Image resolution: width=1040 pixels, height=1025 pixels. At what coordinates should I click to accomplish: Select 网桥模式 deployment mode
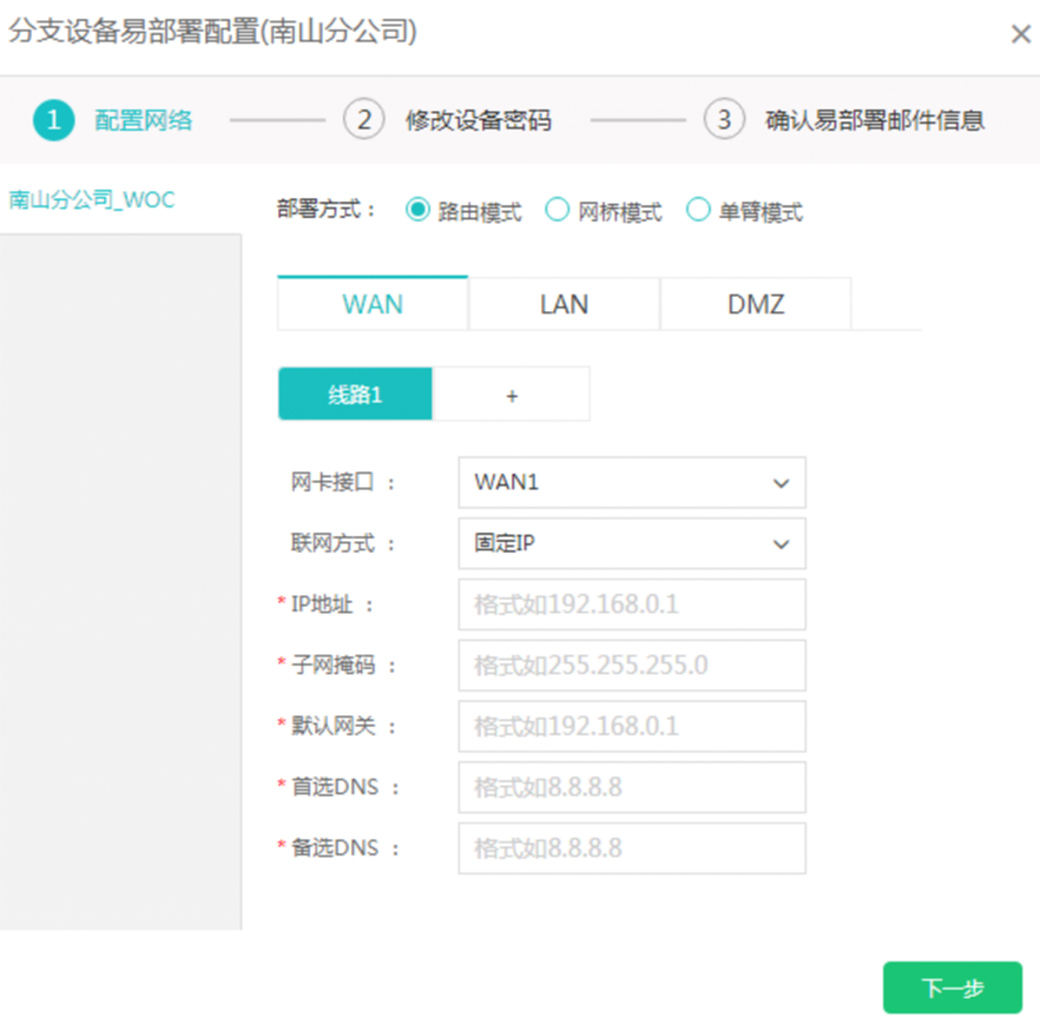click(558, 211)
